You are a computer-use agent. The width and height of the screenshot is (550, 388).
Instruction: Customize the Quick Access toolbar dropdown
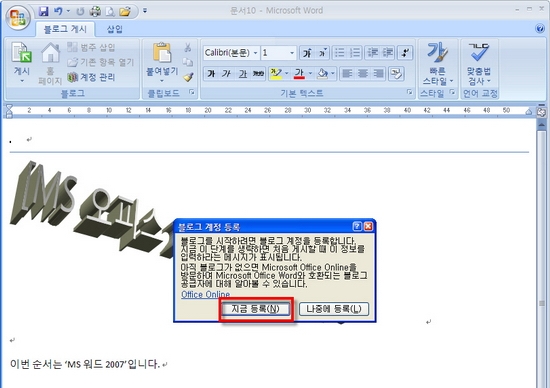[145, 11]
